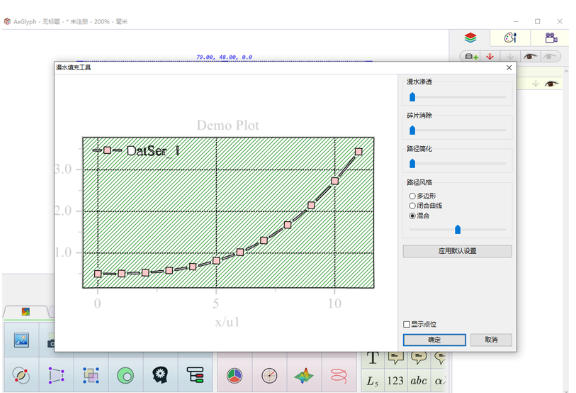Click the pie chart icon
576x393 pixels.
pyautogui.click(x=234, y=376)
